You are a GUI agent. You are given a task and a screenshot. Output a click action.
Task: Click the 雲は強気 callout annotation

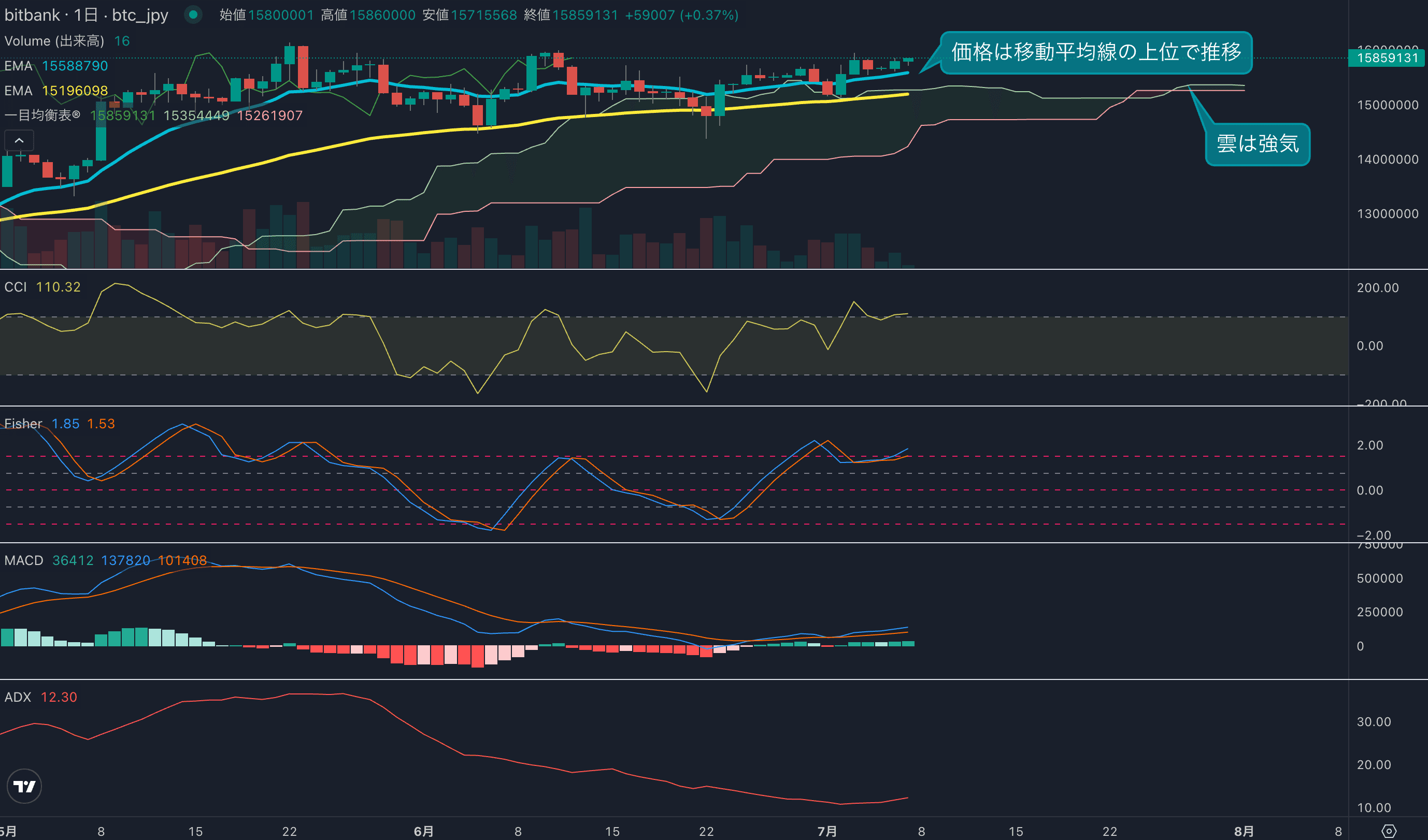coord(1257,144)
